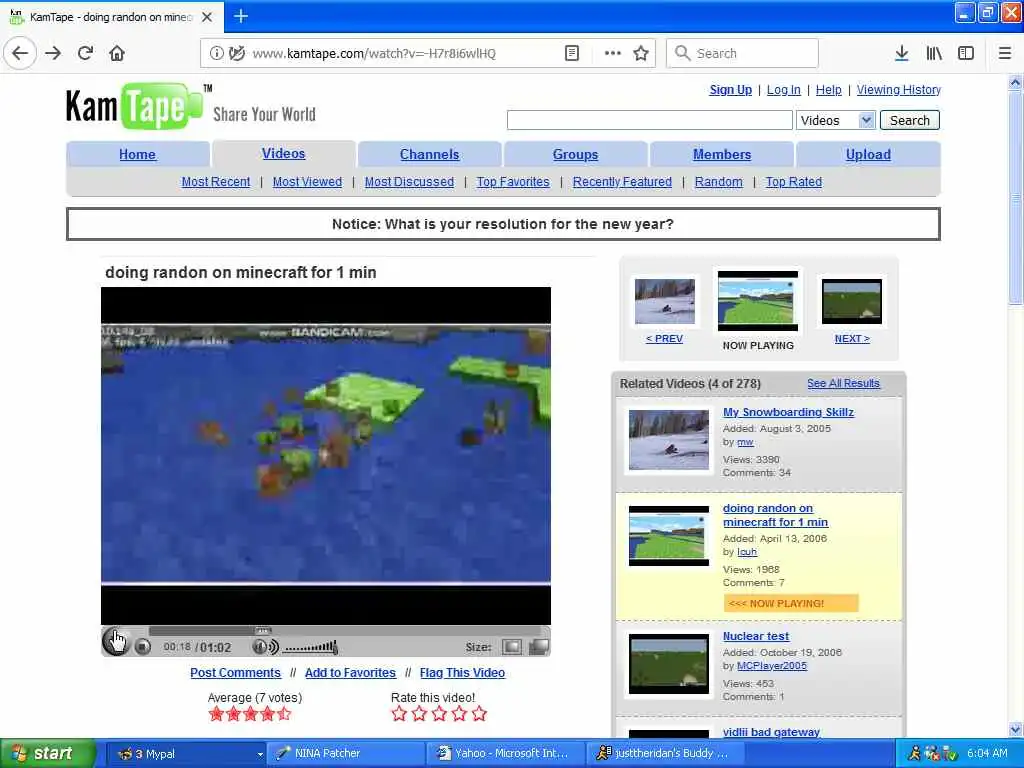Open page actions three-dot menu
The height and width of the screenshot is (768, 1024).
coord(613,53)
